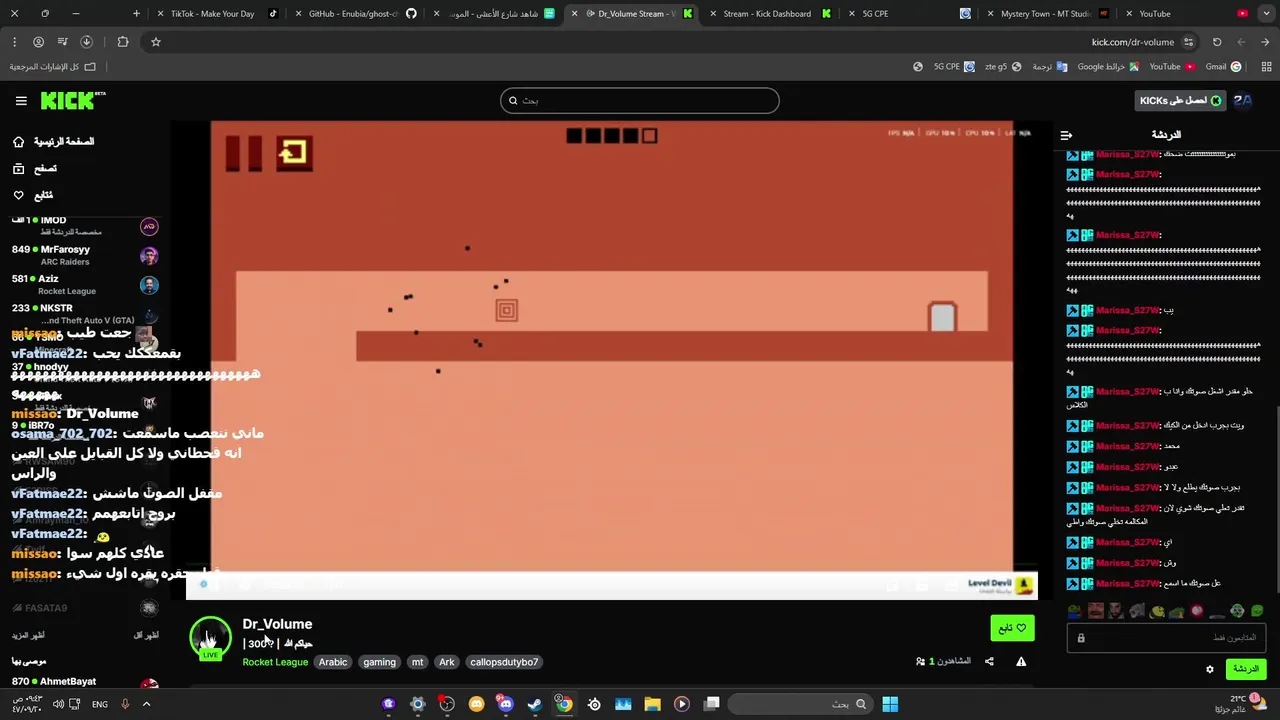Open browser extensions puzzle icon

[123, 42]
